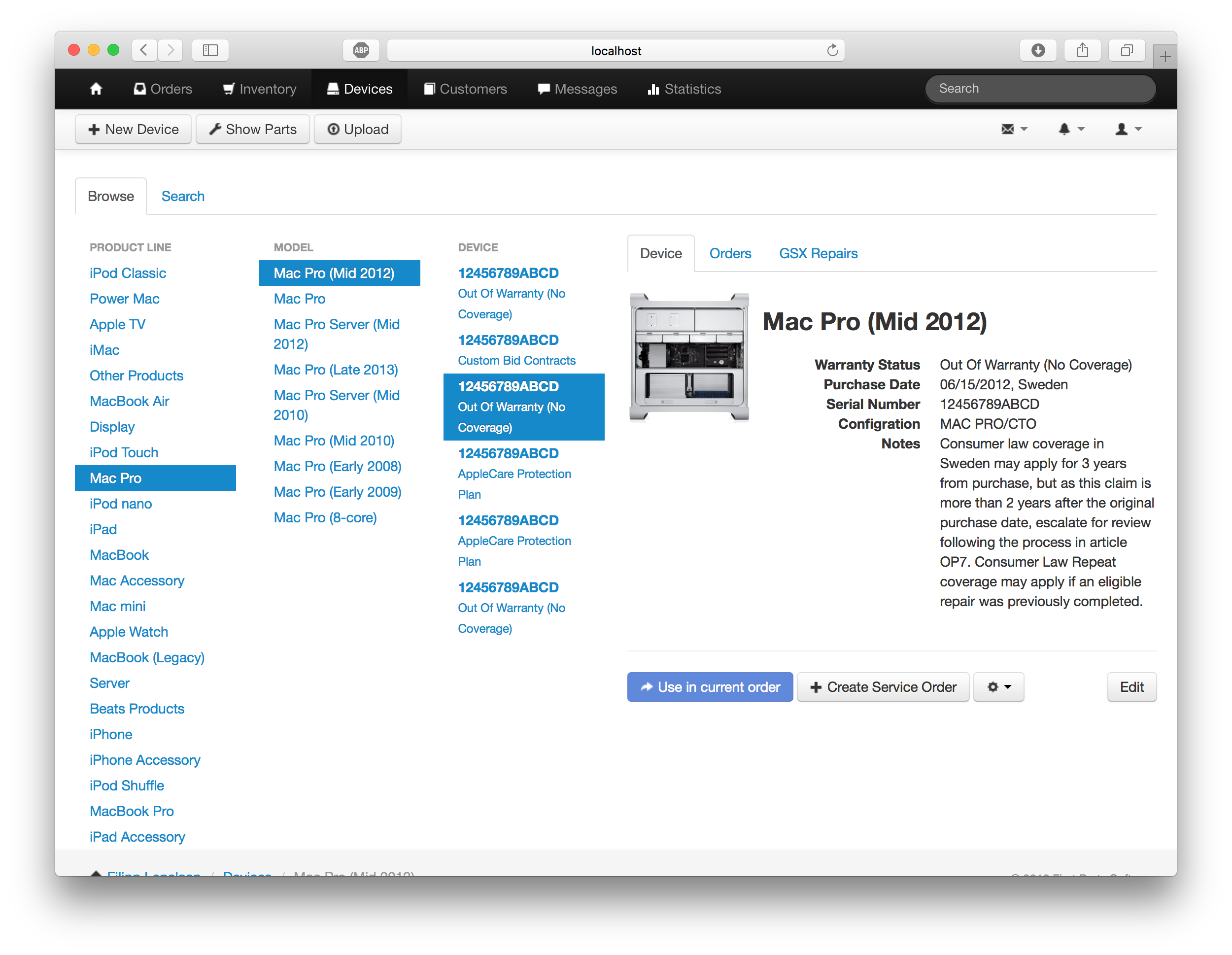
Task: Open the Safari share menu
Action: [x=1083, y=50]
